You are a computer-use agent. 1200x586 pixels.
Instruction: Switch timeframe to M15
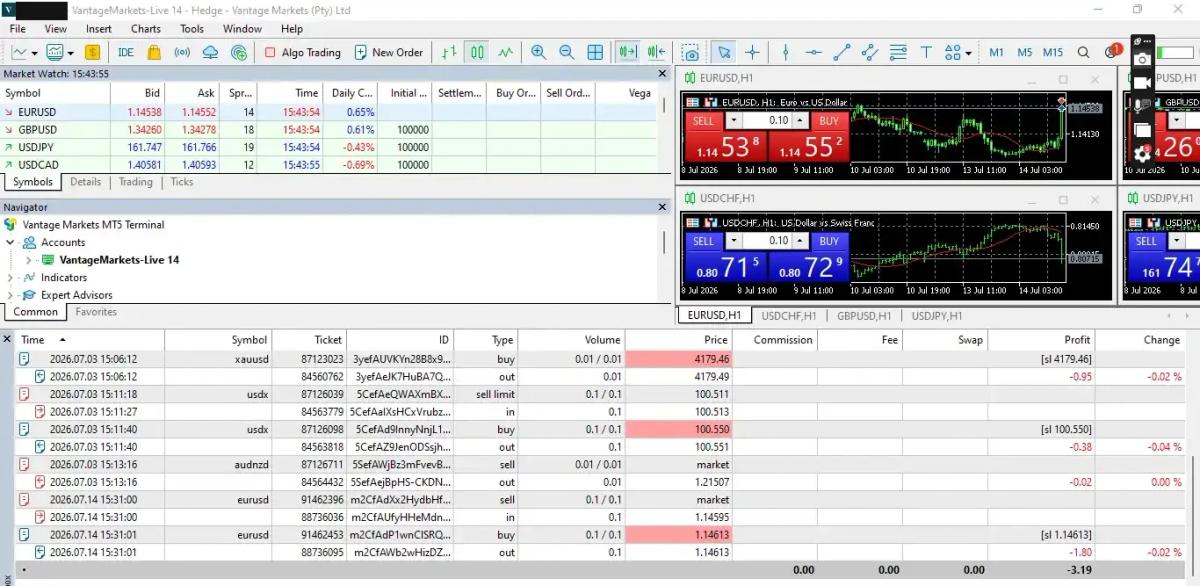1053,52
